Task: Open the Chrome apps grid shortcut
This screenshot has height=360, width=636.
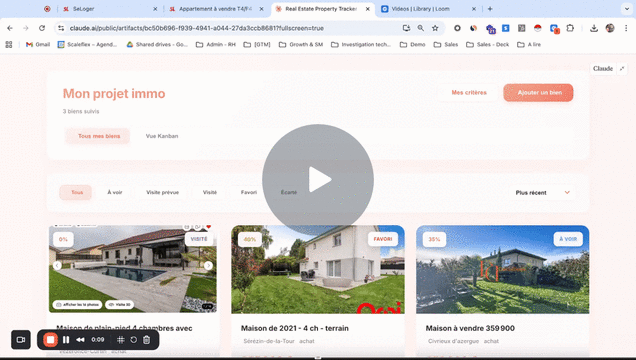Action: (x=9, y=45)
